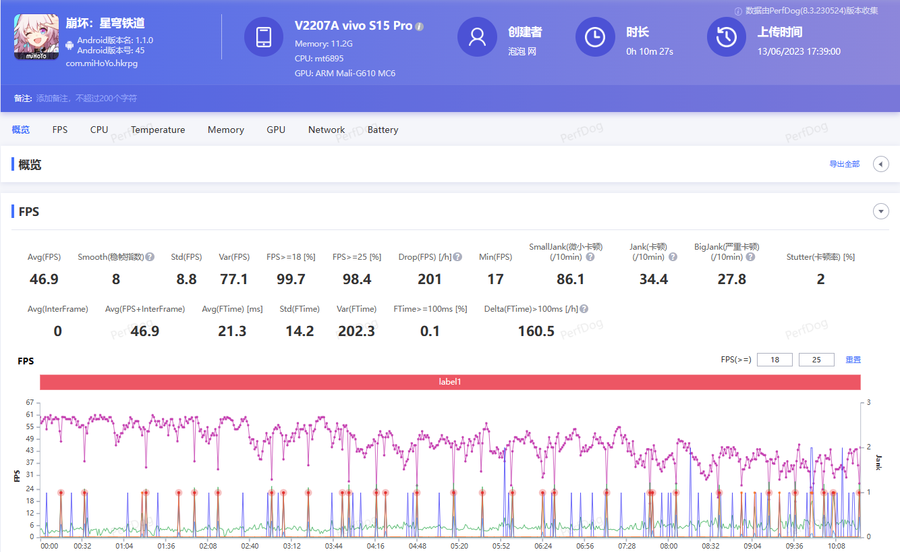The height and width of the screenshot is (552, 900).
Task: Click the duration clock icon
Action: coord(595,37)
